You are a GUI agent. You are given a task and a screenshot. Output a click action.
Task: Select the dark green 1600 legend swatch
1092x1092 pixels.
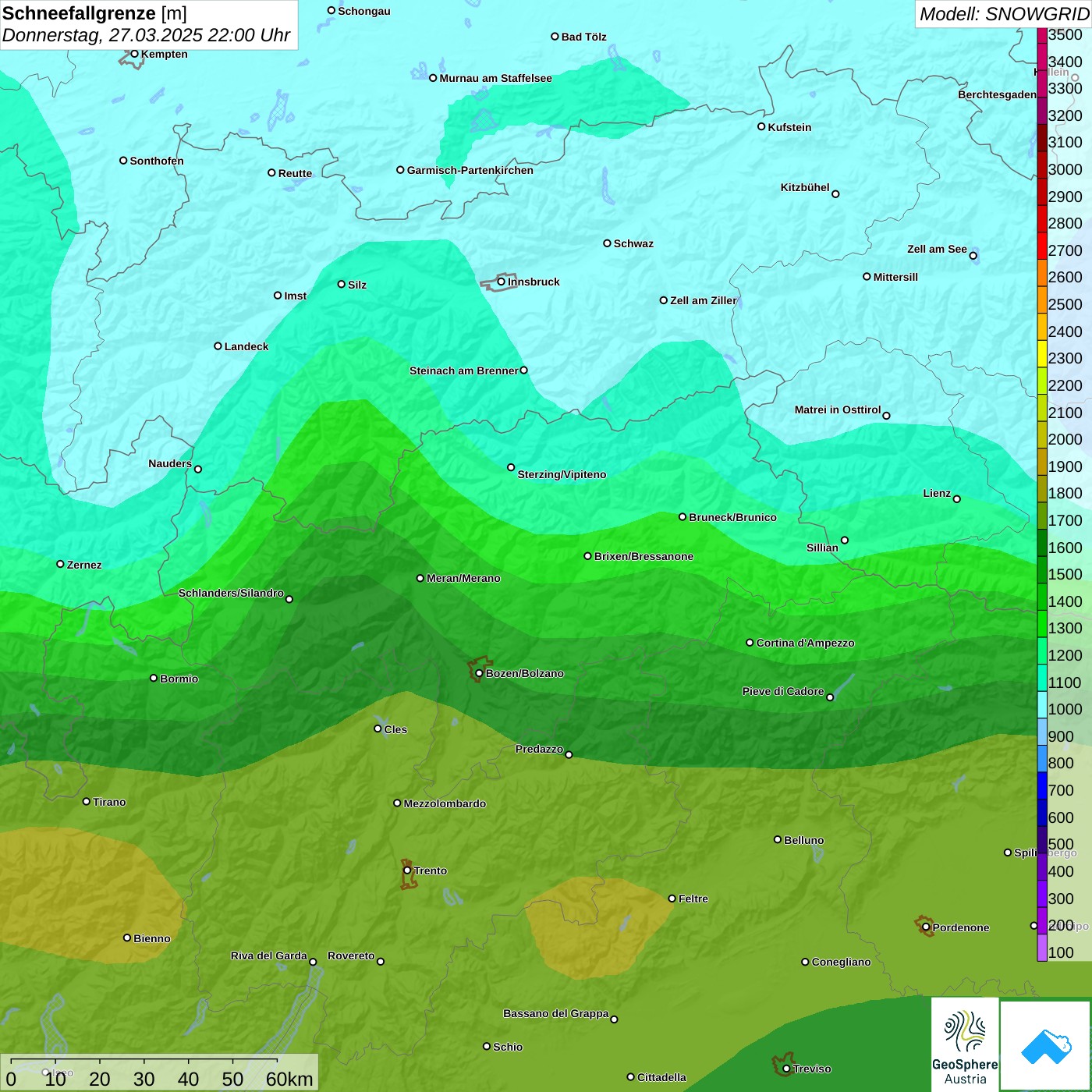(1042, 542)
